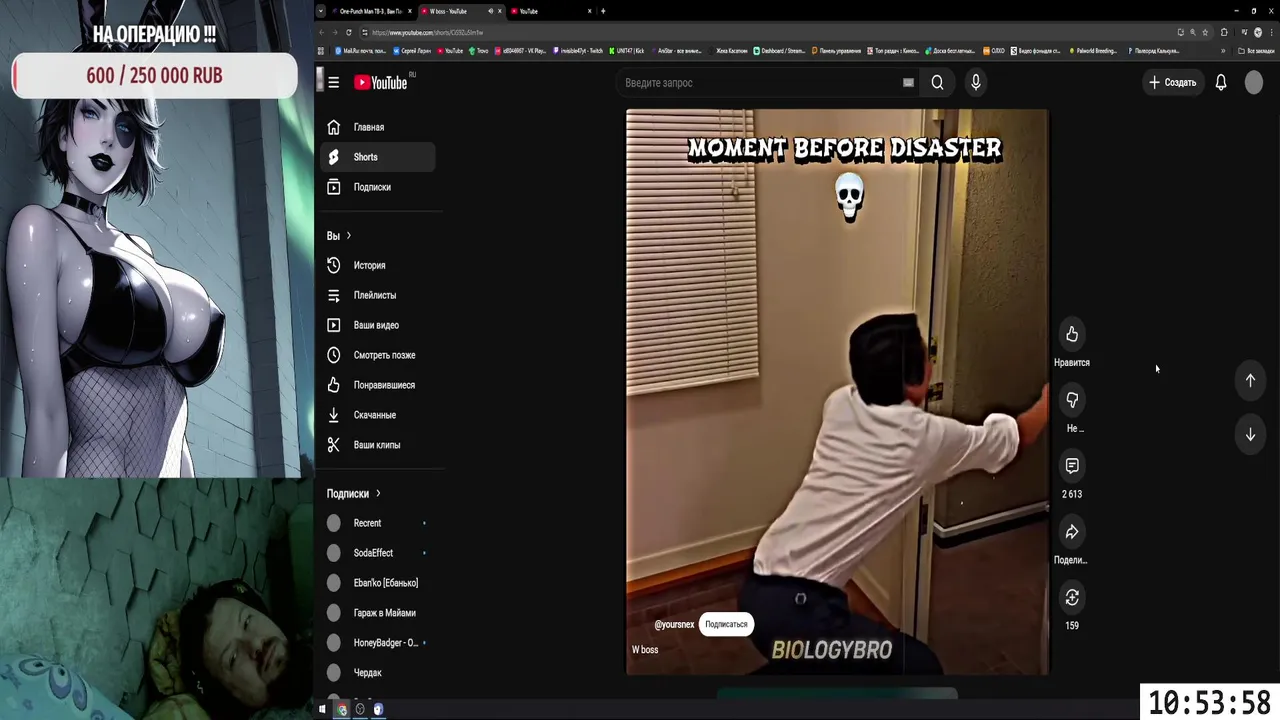Mute the W boss tab audio icon
Image resolution: width=1280 pixels, height=720 pixels.
point(490,11)
